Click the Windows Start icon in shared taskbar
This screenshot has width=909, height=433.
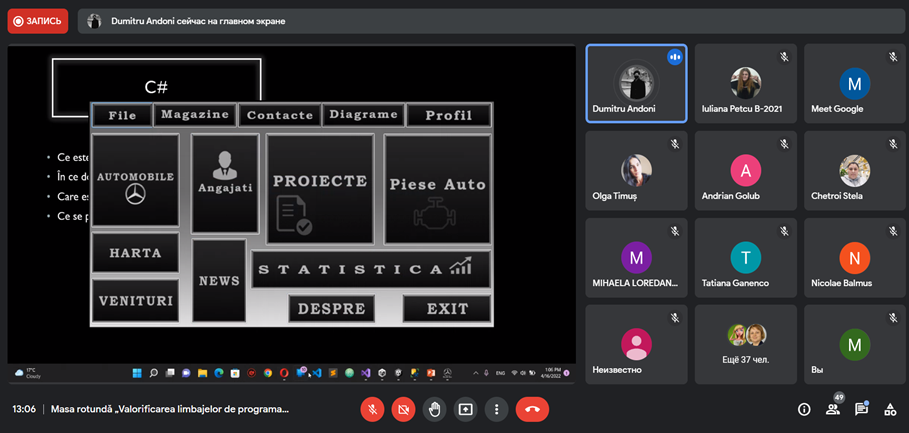point(137,373)
